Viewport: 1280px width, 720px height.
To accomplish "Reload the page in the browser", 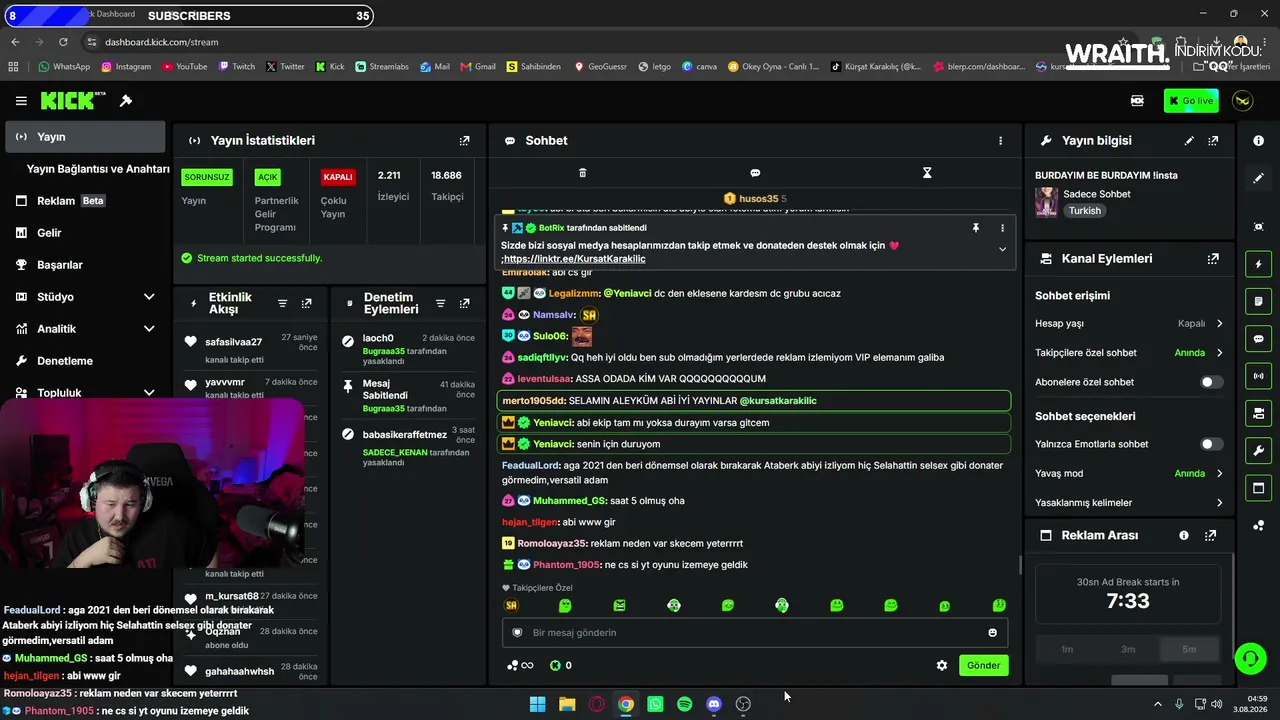I will coord(63,42).
